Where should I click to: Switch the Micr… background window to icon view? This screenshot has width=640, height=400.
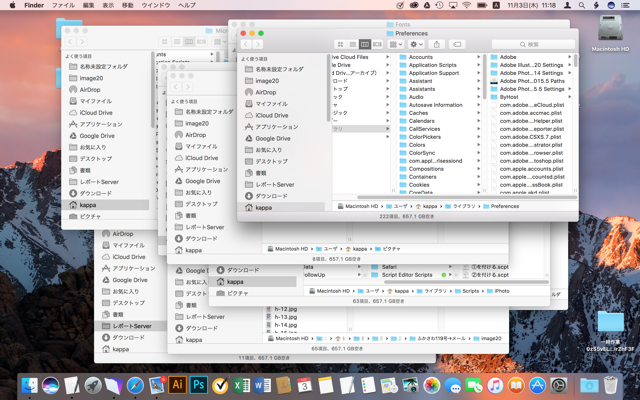coord(164,42)
